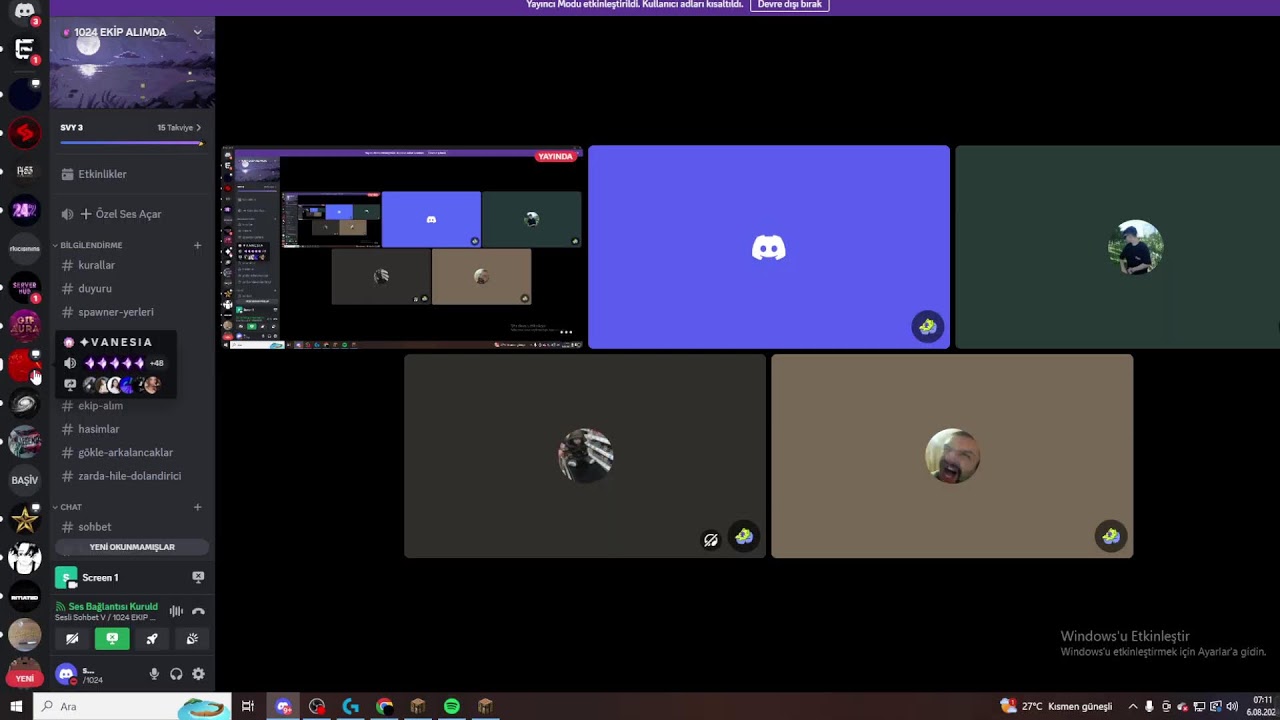This screenshot has height=720, width=1280.
Task: Show hidden system tray icons
Action: point(1133,707)
